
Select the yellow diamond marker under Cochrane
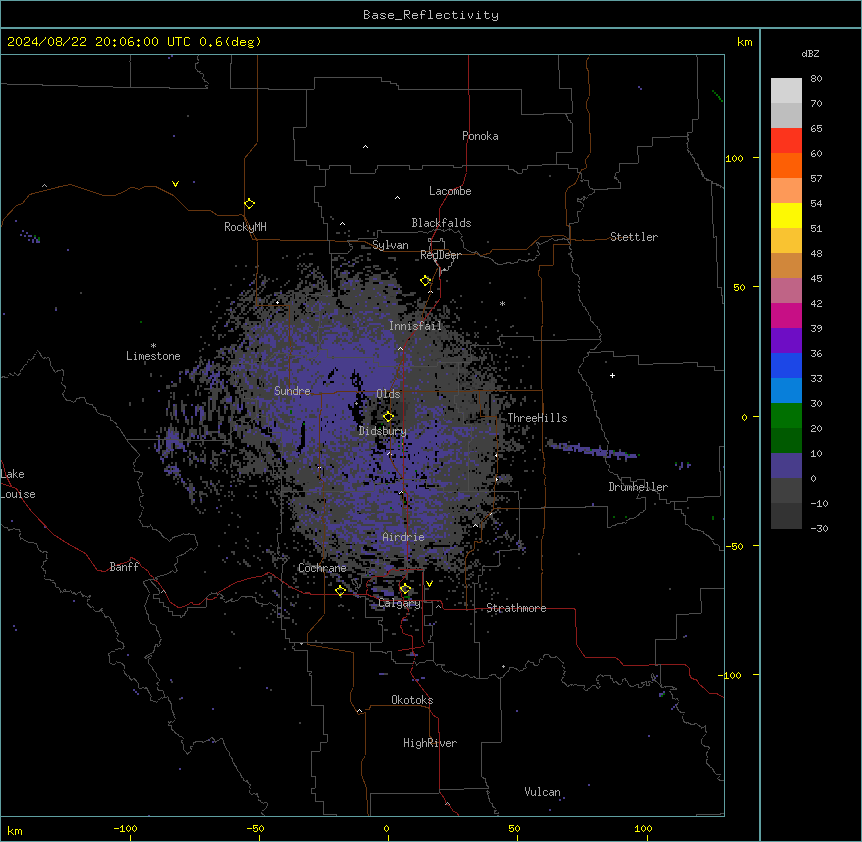click(340, 590)
